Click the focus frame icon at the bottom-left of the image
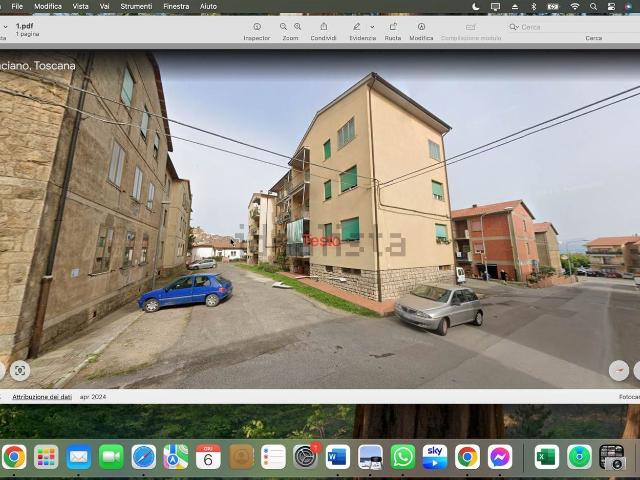640x480 pixels. coord(20,370)
